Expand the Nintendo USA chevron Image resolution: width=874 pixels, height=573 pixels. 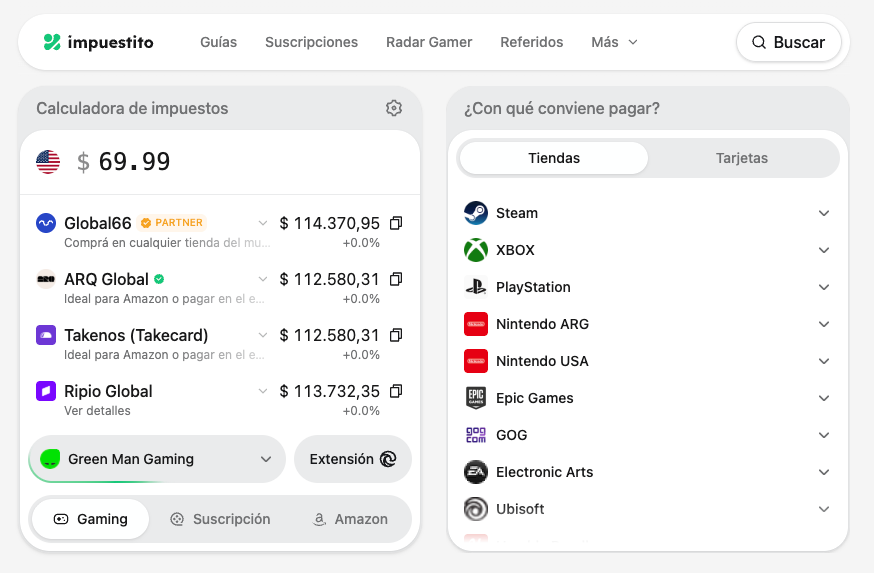click(x=824, y=361)
